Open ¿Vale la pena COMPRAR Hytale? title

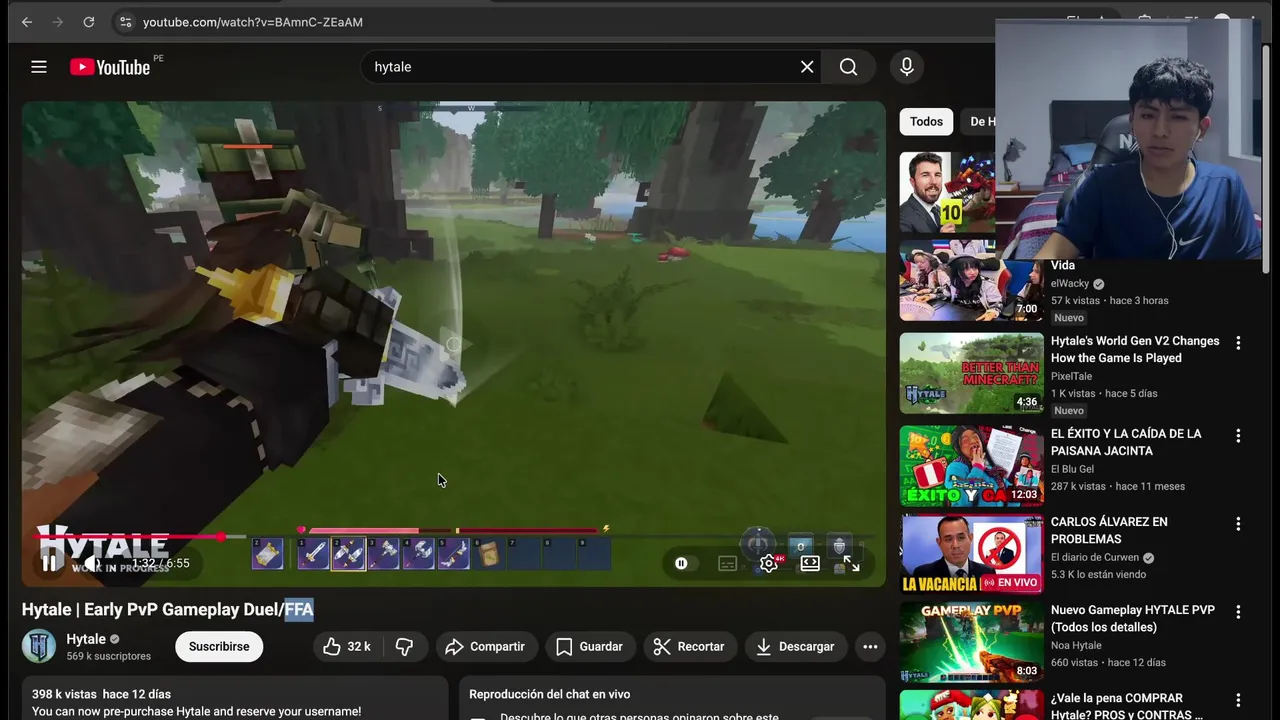[x=1127, y=706]
